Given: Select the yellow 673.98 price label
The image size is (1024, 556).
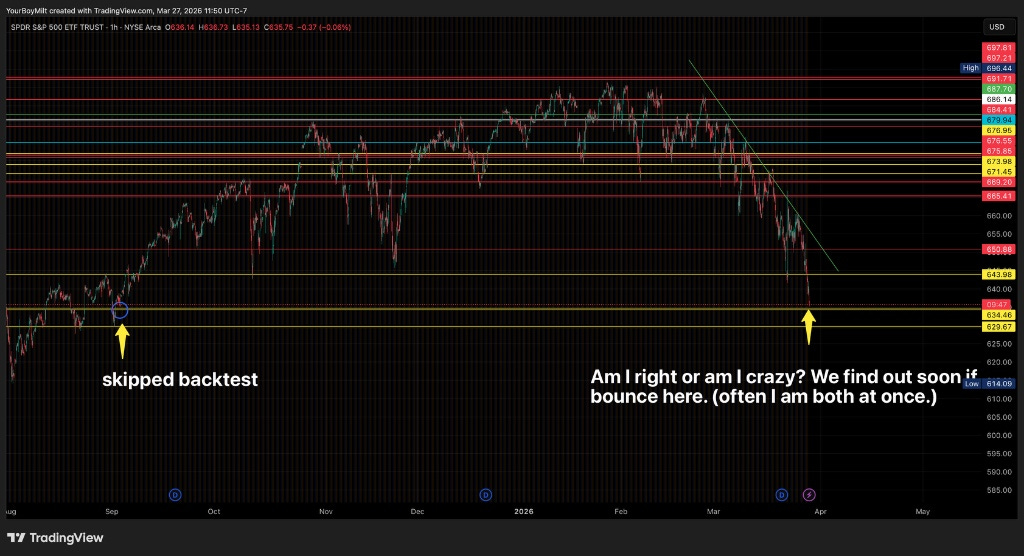Looking at the screenshot, I should [x=999, y=161].
